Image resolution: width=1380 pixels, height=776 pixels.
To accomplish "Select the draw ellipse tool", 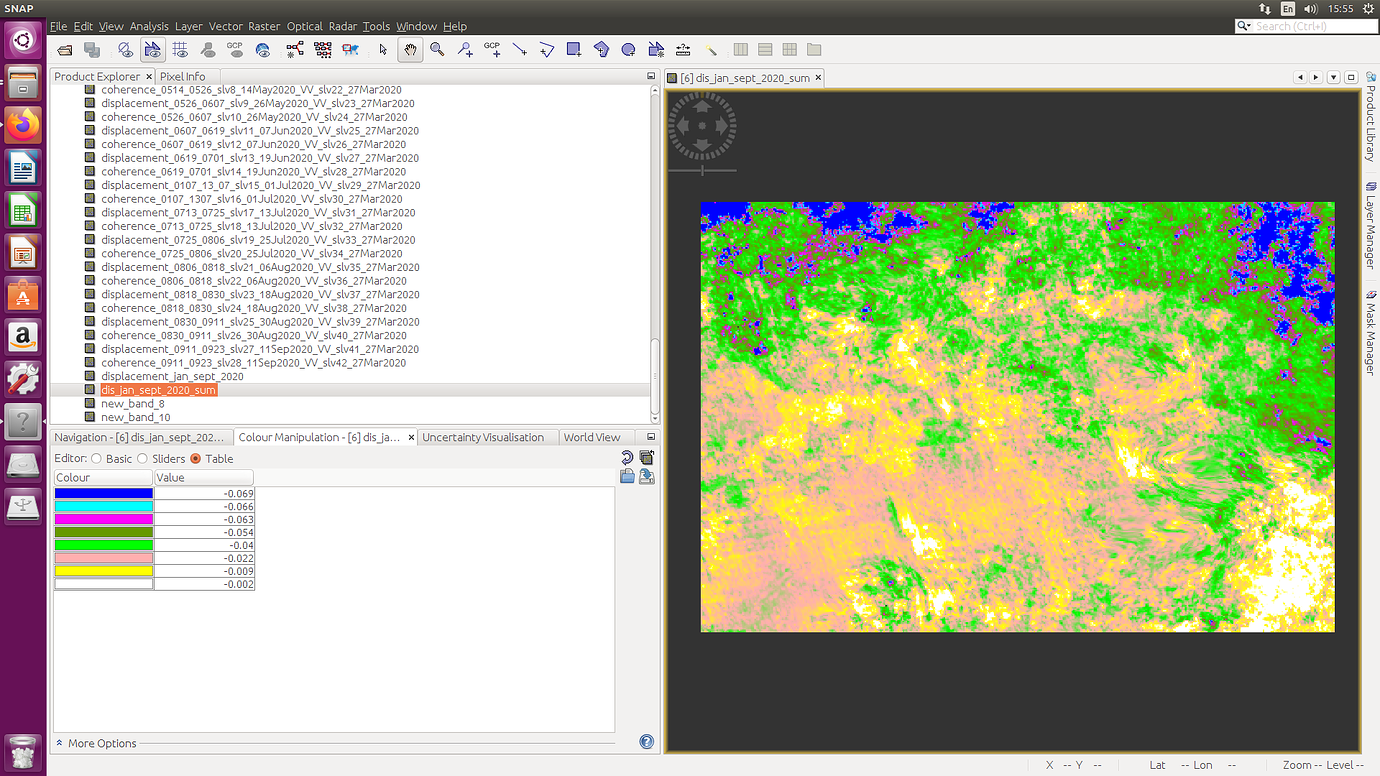I will click(x=628, y=49).
